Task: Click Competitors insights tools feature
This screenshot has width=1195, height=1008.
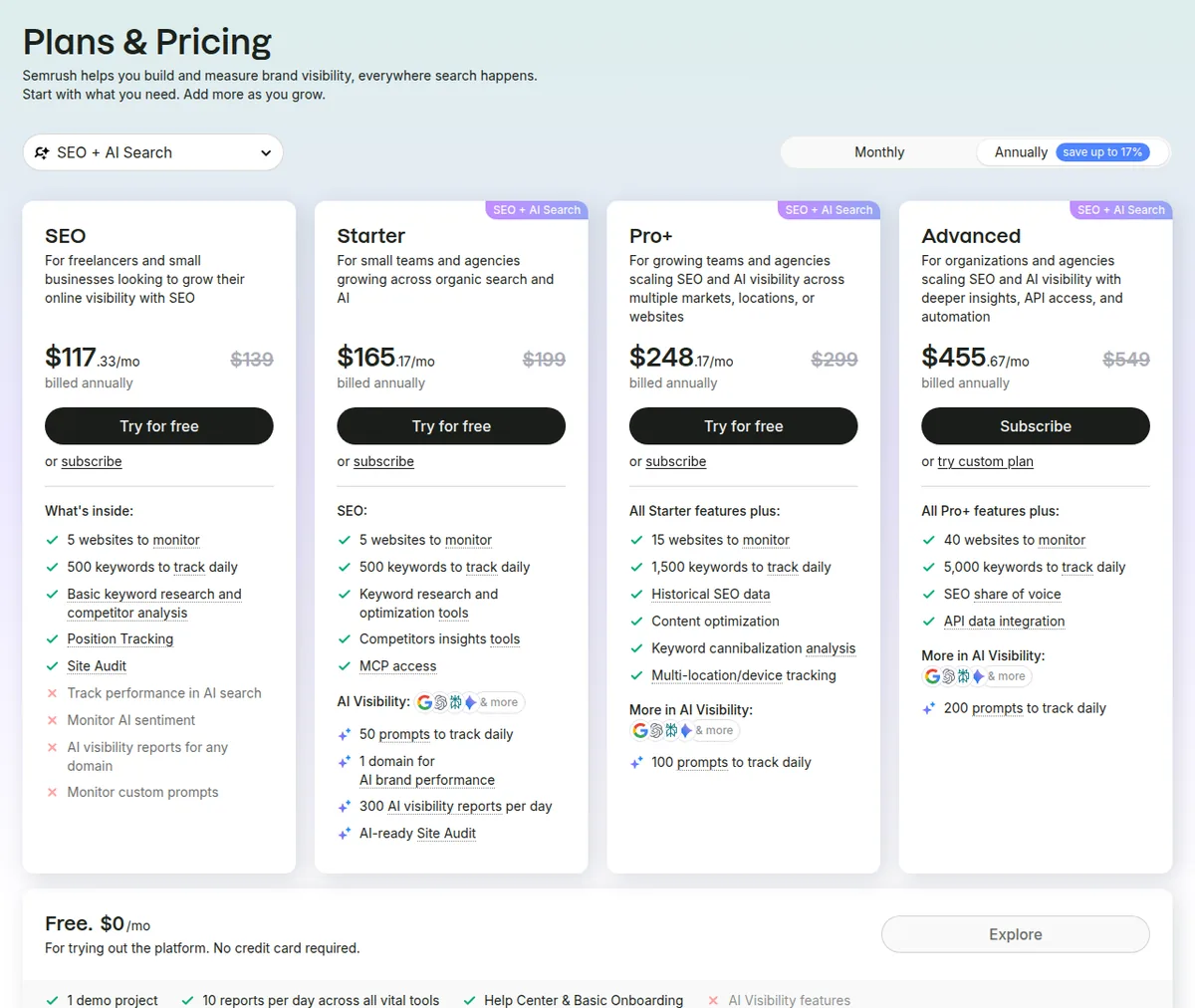Action: pos(439,639)
